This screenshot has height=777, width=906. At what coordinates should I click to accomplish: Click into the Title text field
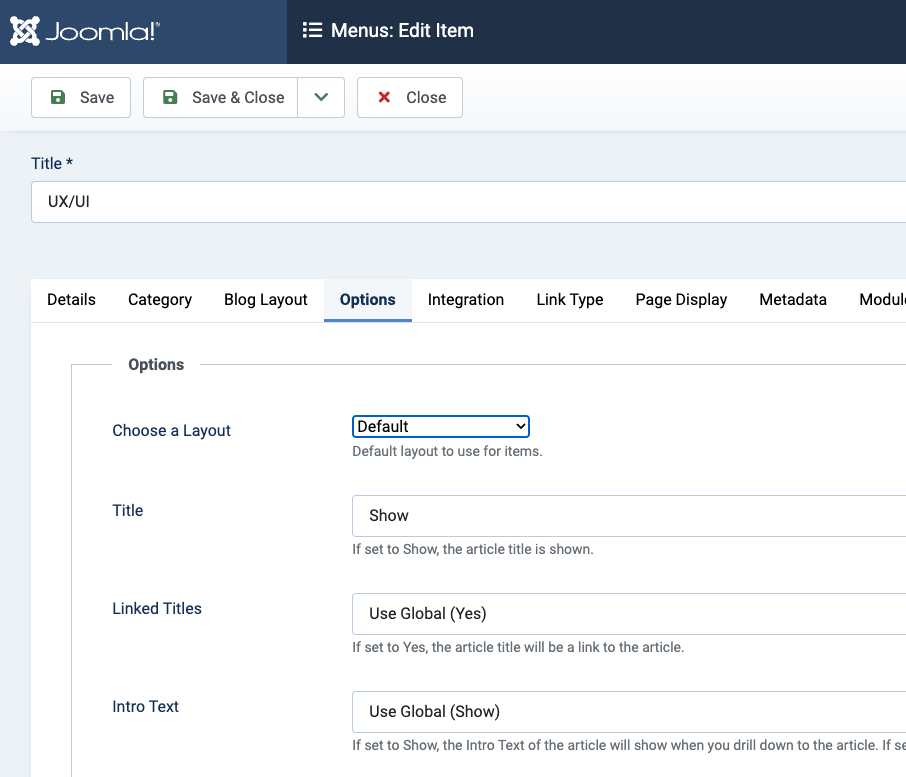[x=468, y=202]
